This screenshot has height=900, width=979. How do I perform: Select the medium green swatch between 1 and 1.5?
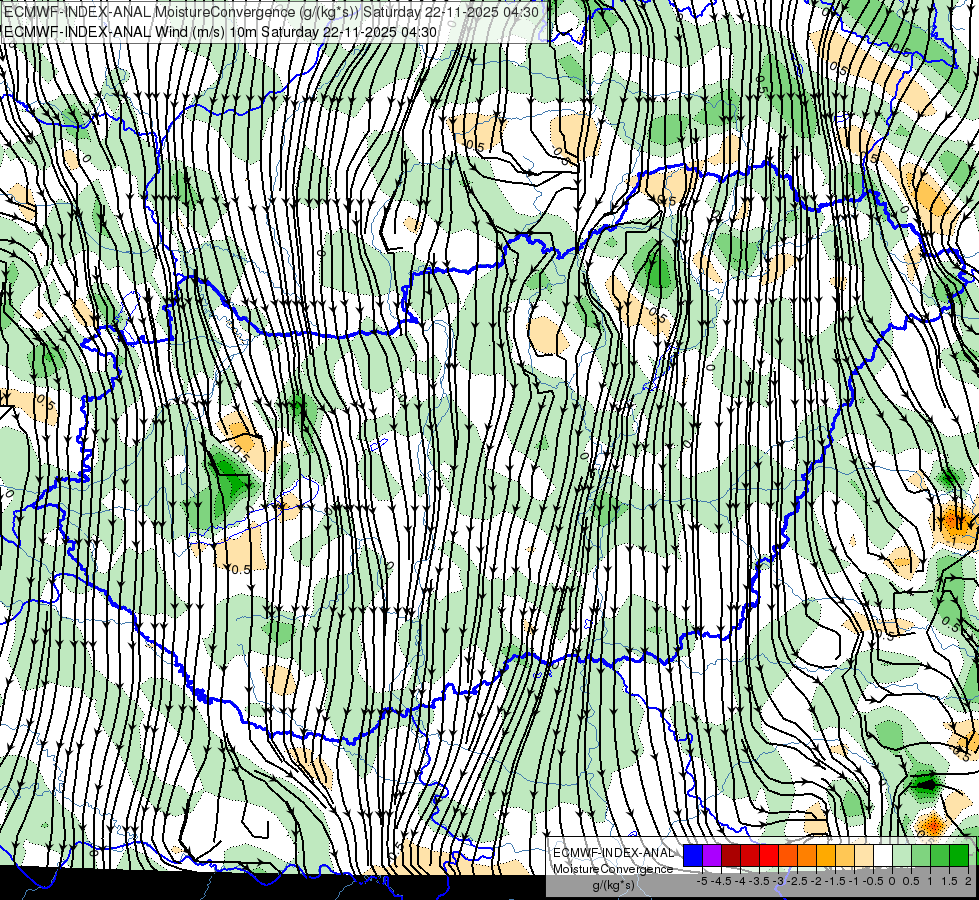tap(940, 855)
